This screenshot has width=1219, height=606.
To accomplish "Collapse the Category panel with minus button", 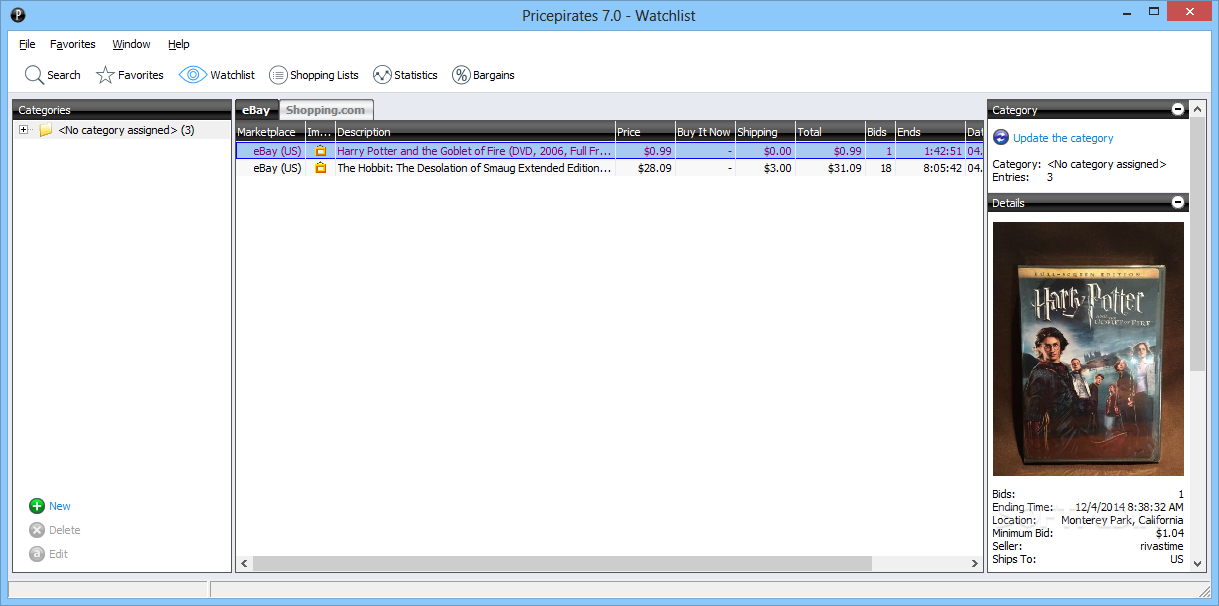I will point(1178,110).
